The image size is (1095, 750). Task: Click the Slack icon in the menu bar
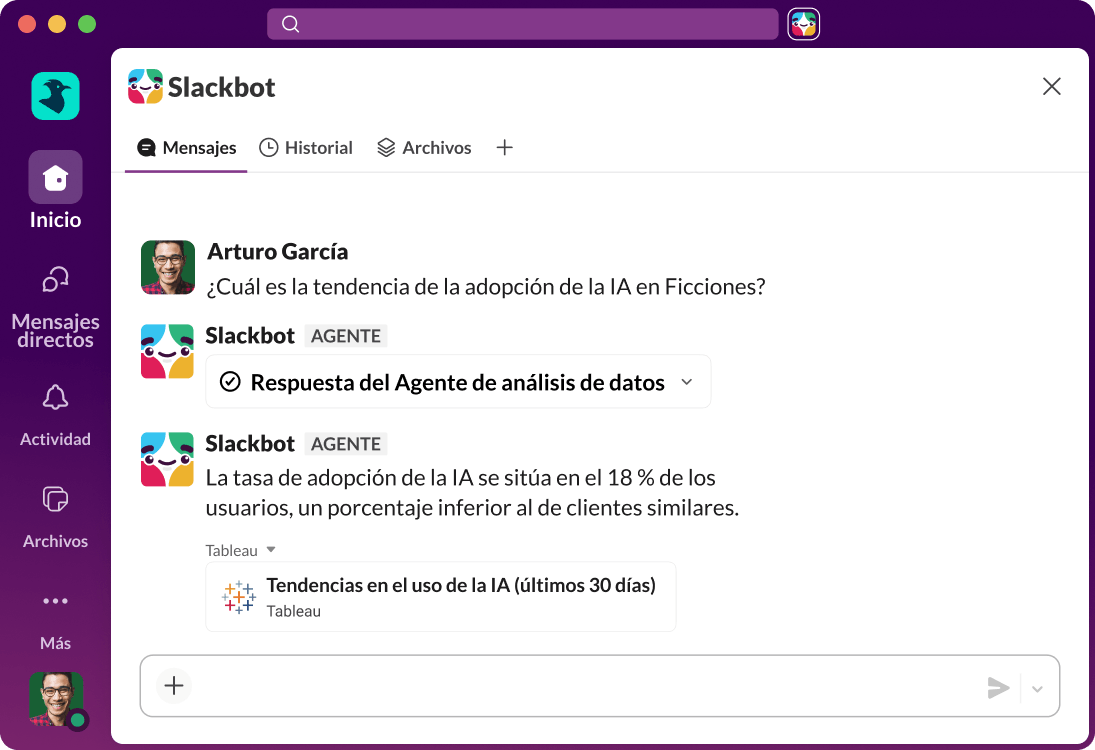(803, 23)
